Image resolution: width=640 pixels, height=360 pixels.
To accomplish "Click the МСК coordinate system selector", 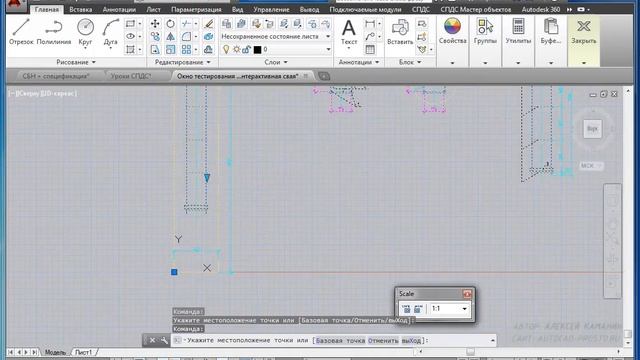I will (x=591, y=166).
